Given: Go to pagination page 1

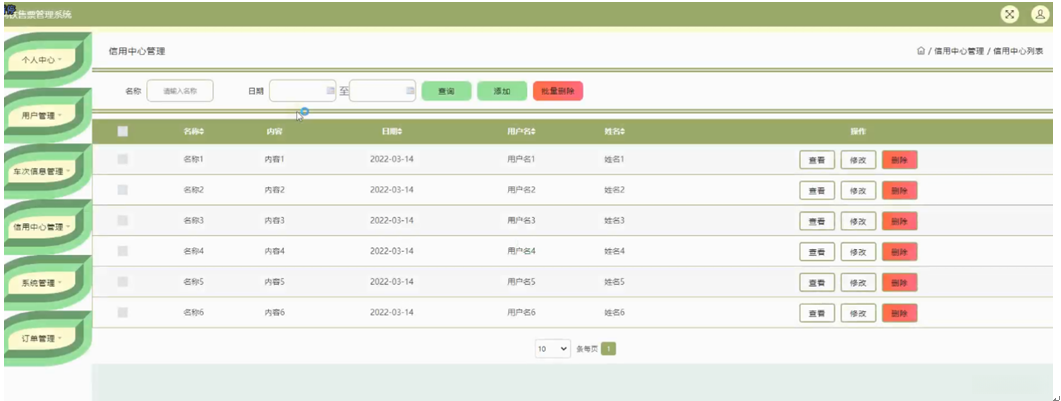Looking at the screenshot, I should 608,349.
